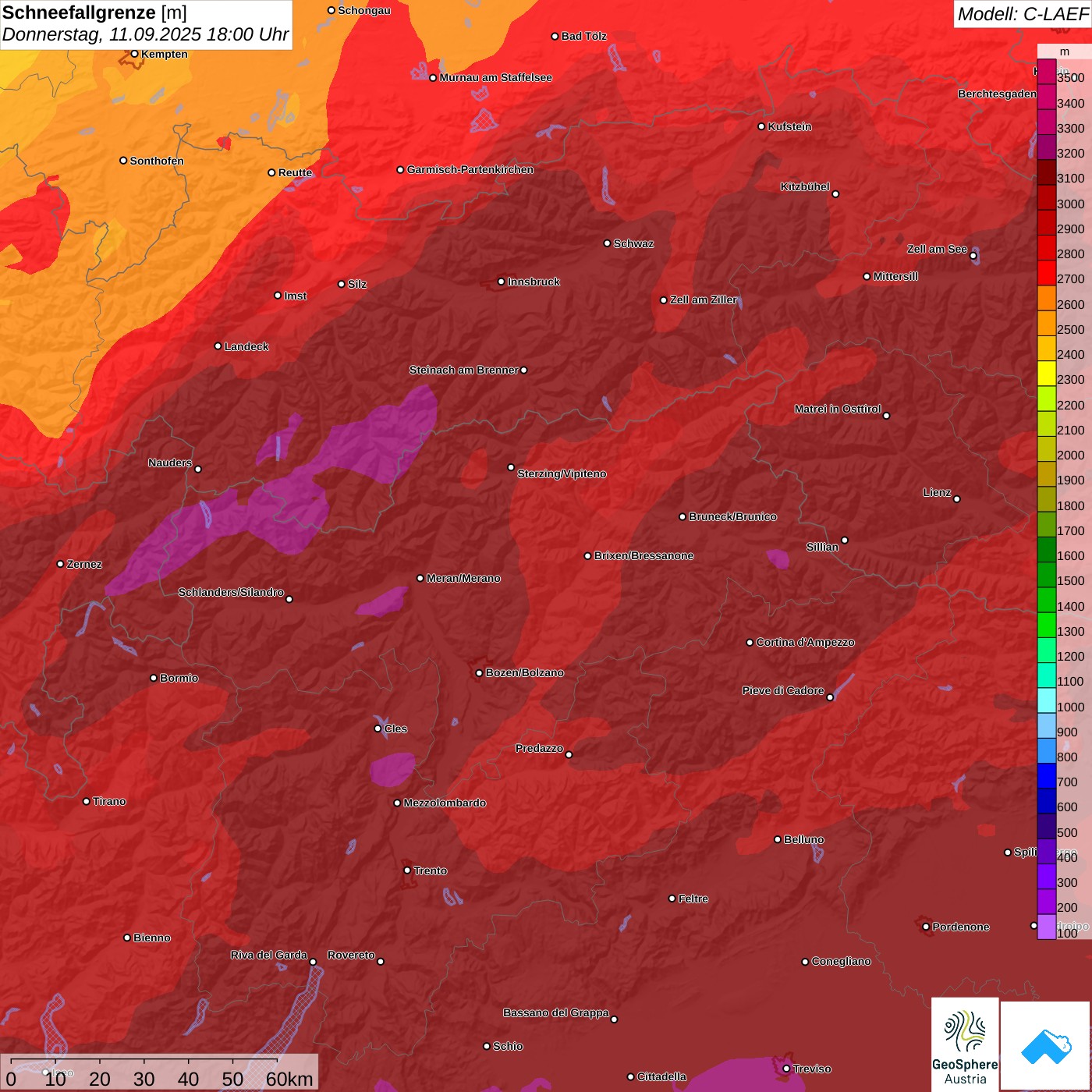Click the pure blue swatch above legend value 700
The image size is (1092, 1092).
tap(1047, 776)
